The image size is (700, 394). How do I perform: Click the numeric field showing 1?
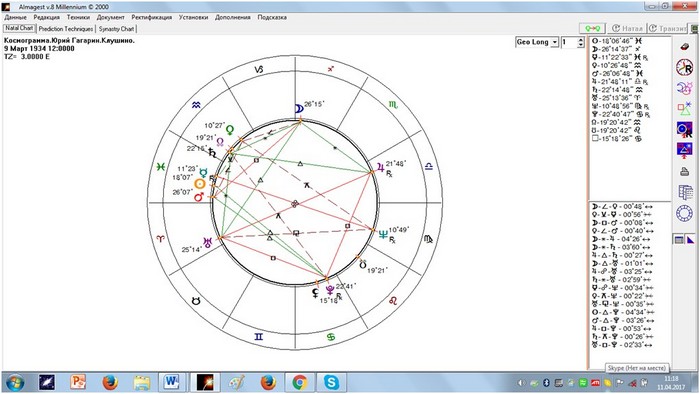[569, 42]
